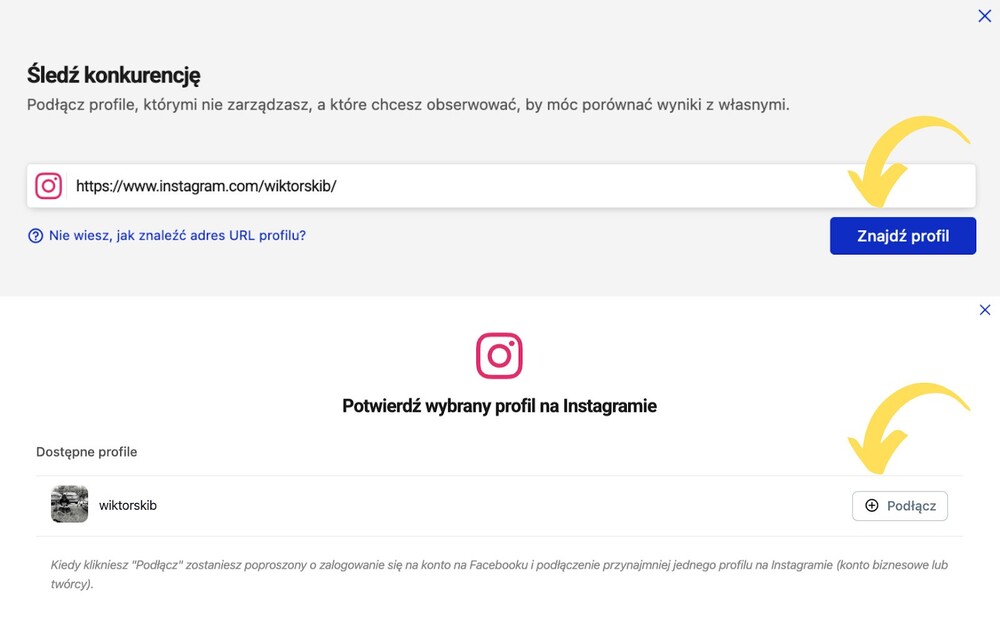Close the profile confirmation dialog

pyautogui.click(x=985, y=310)
